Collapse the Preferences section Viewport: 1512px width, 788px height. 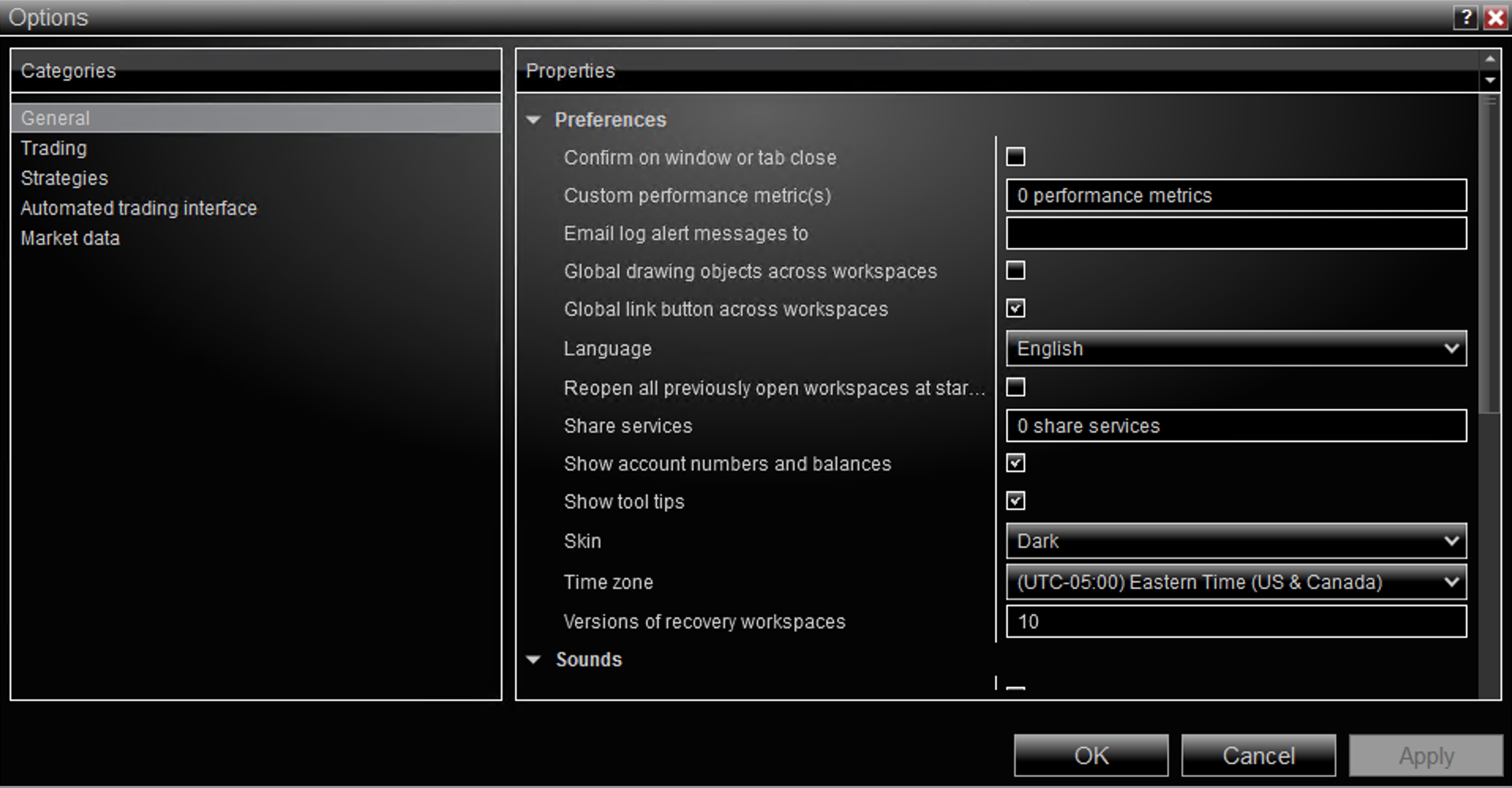[x=534, y=120]
